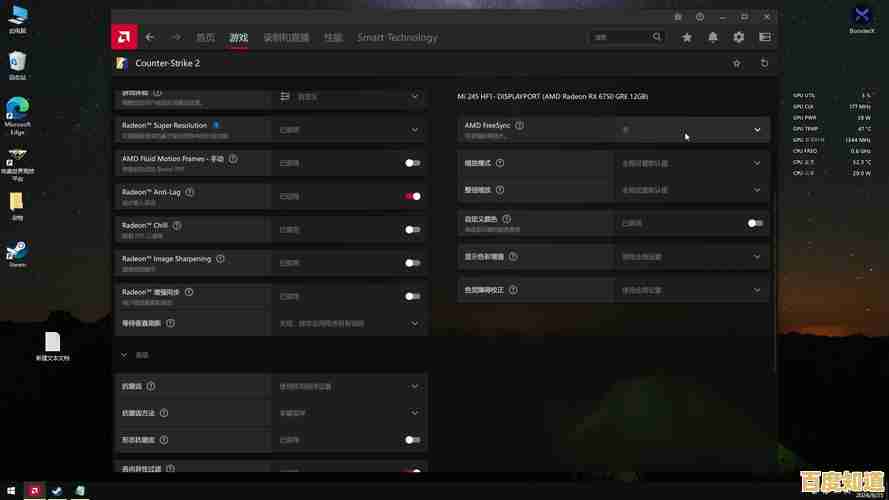The width and height of the screenshot is (889, 500).
Task: Open the notifications bell
Action: (713, 37)
